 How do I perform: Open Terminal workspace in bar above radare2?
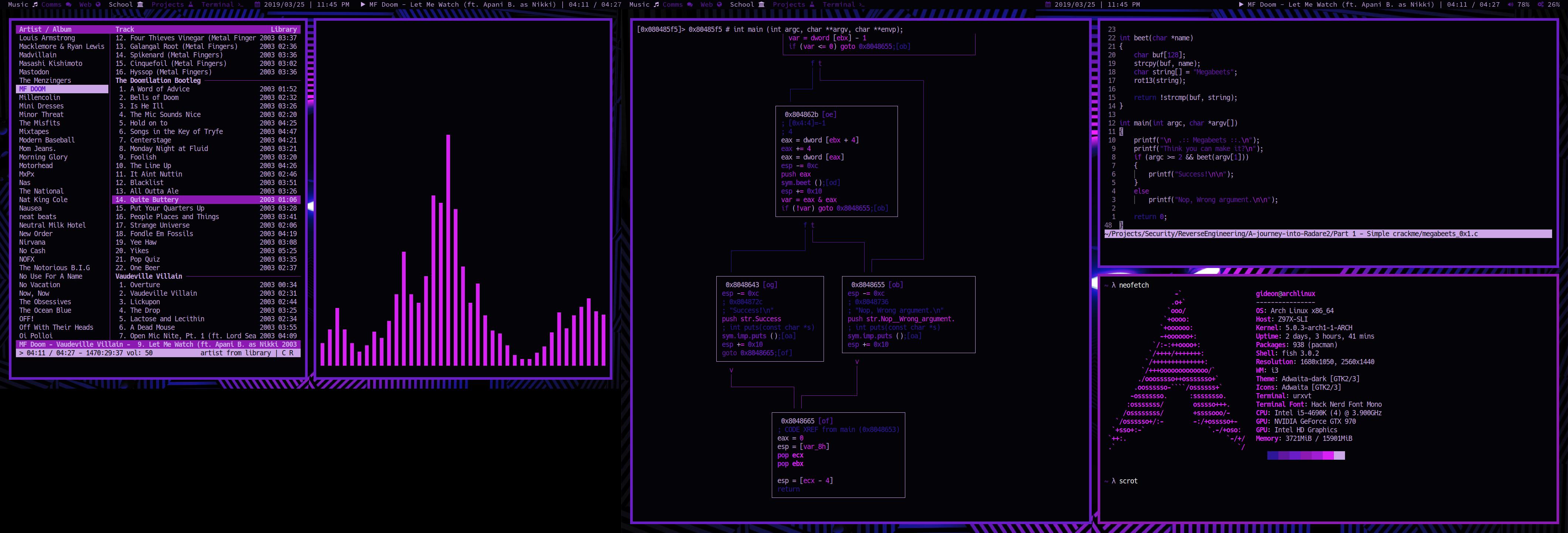(844, 4)
